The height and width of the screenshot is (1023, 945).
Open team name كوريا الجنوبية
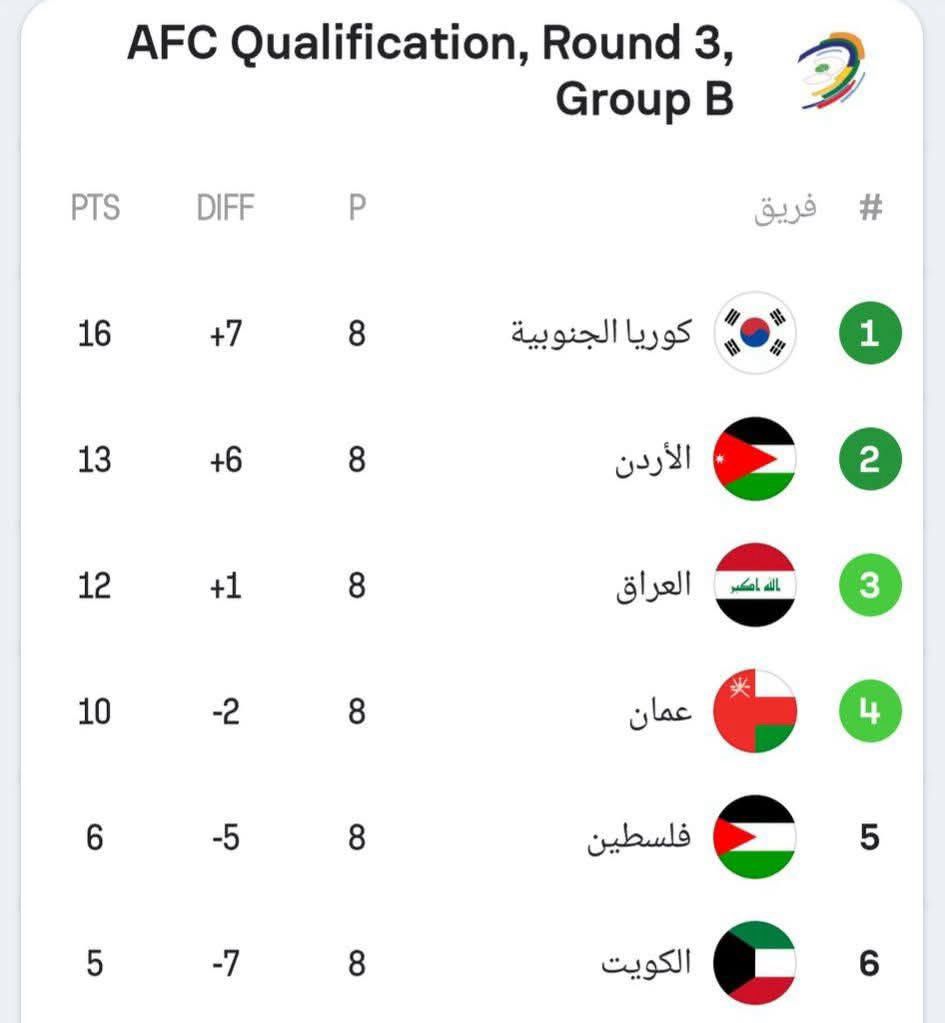click(x=601, y=333)
